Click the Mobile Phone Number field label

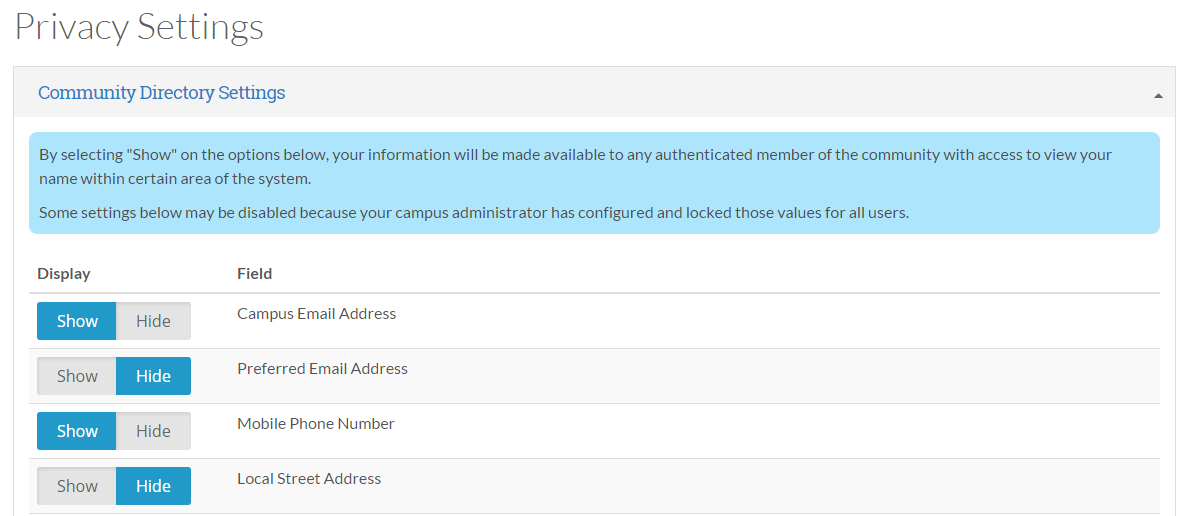pos(315,424)
